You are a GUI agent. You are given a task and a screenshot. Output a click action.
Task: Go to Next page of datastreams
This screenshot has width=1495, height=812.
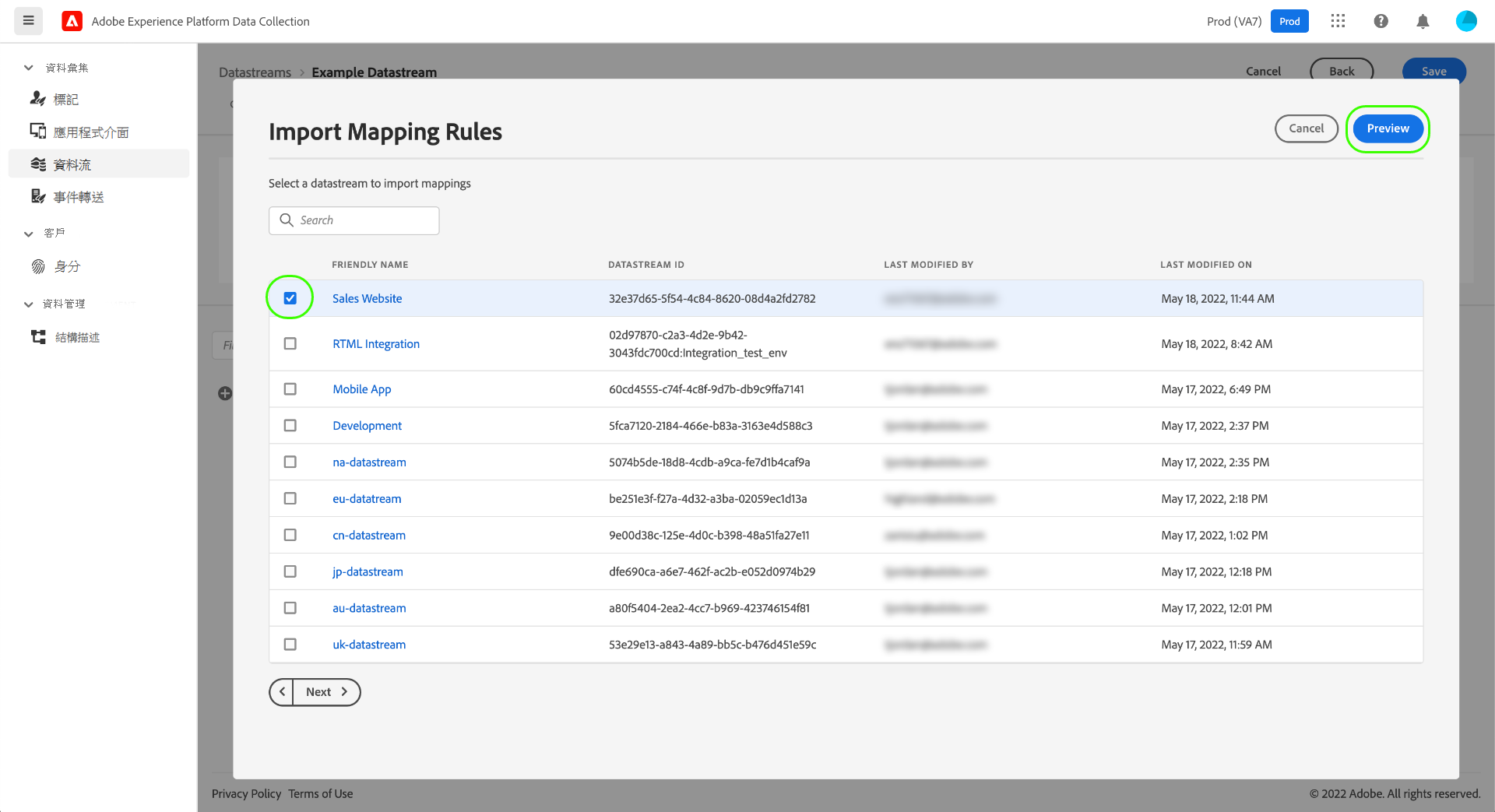tap(326, 692)
